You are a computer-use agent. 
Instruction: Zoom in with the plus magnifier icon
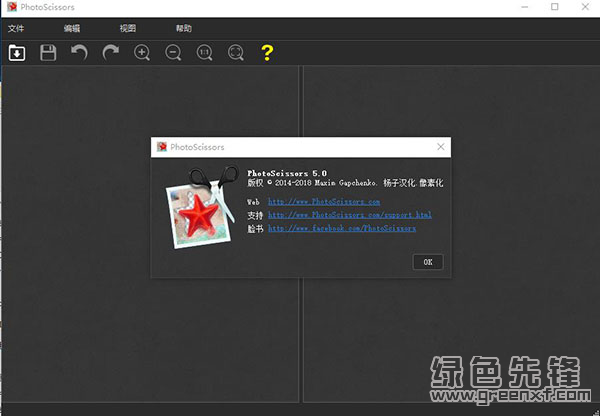pyautogui.click(x=142, y=53)
